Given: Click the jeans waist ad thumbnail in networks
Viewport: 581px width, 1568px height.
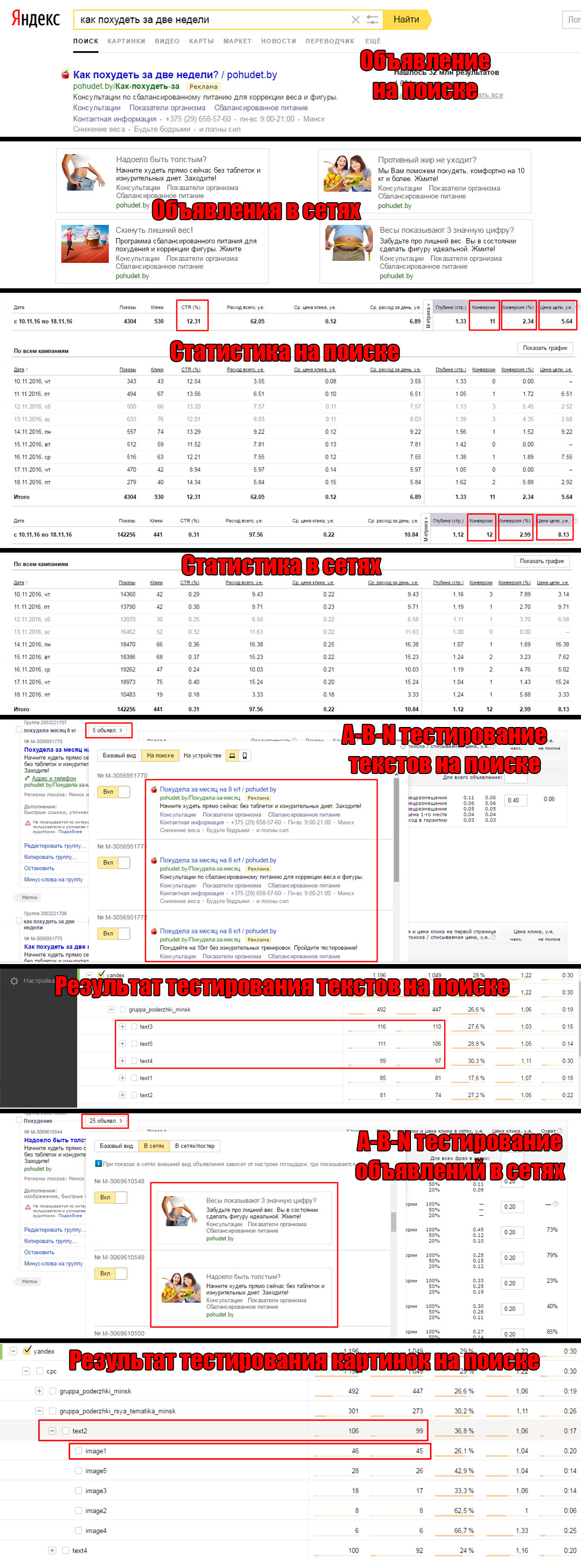Looking at the screenshot, I should point(84,173).
